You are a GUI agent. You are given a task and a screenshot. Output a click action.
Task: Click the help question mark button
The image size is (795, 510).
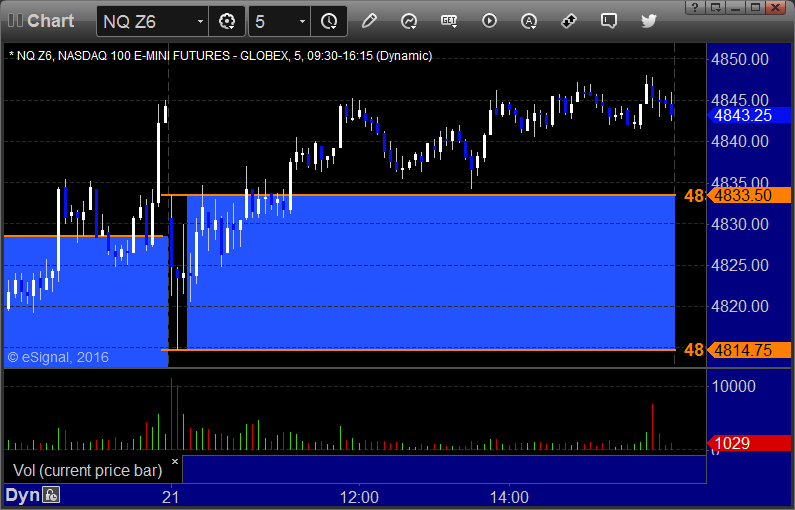[x=695, y=7]
